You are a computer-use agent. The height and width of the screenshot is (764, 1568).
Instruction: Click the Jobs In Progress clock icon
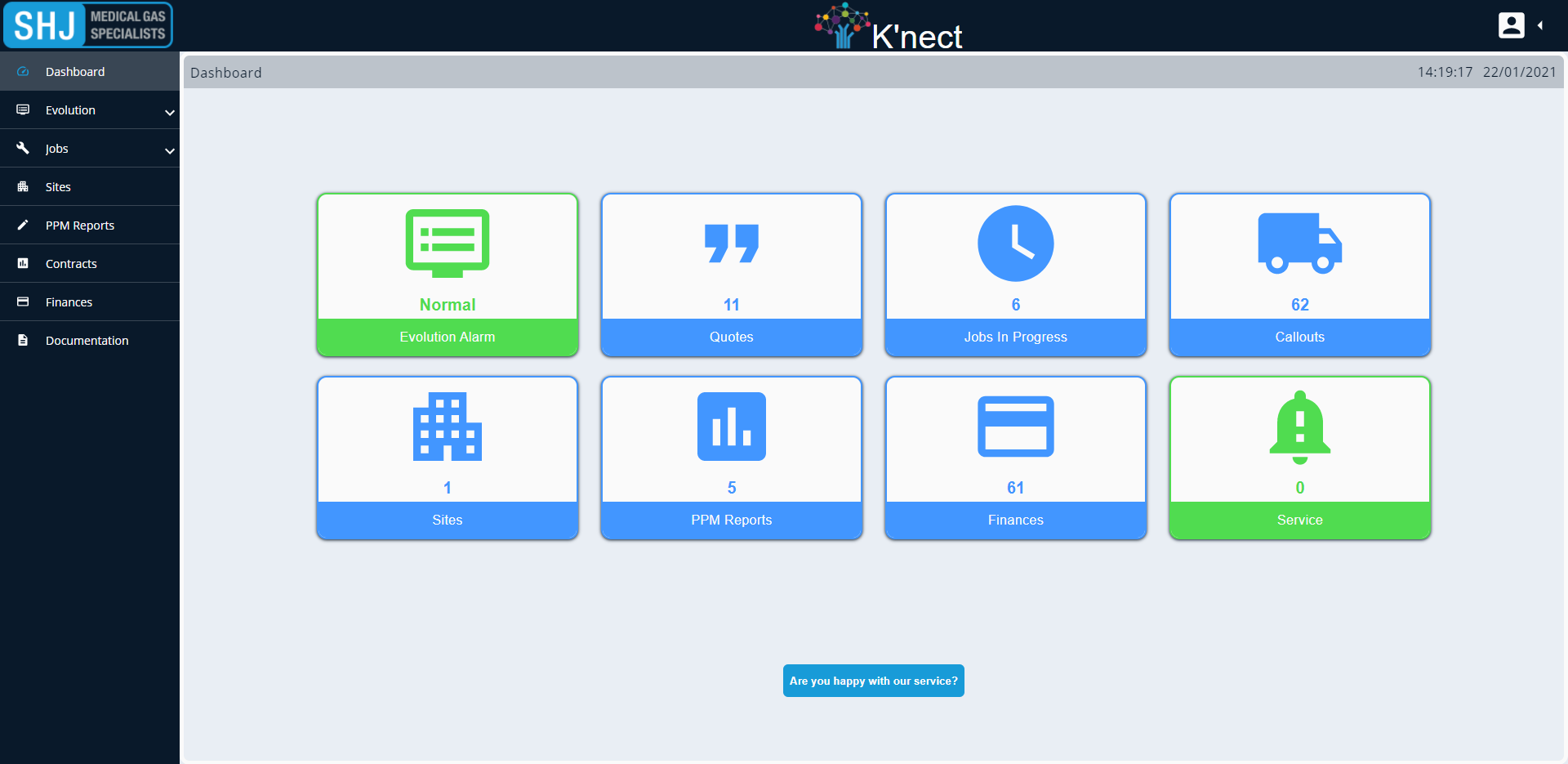click(1016, 243)
